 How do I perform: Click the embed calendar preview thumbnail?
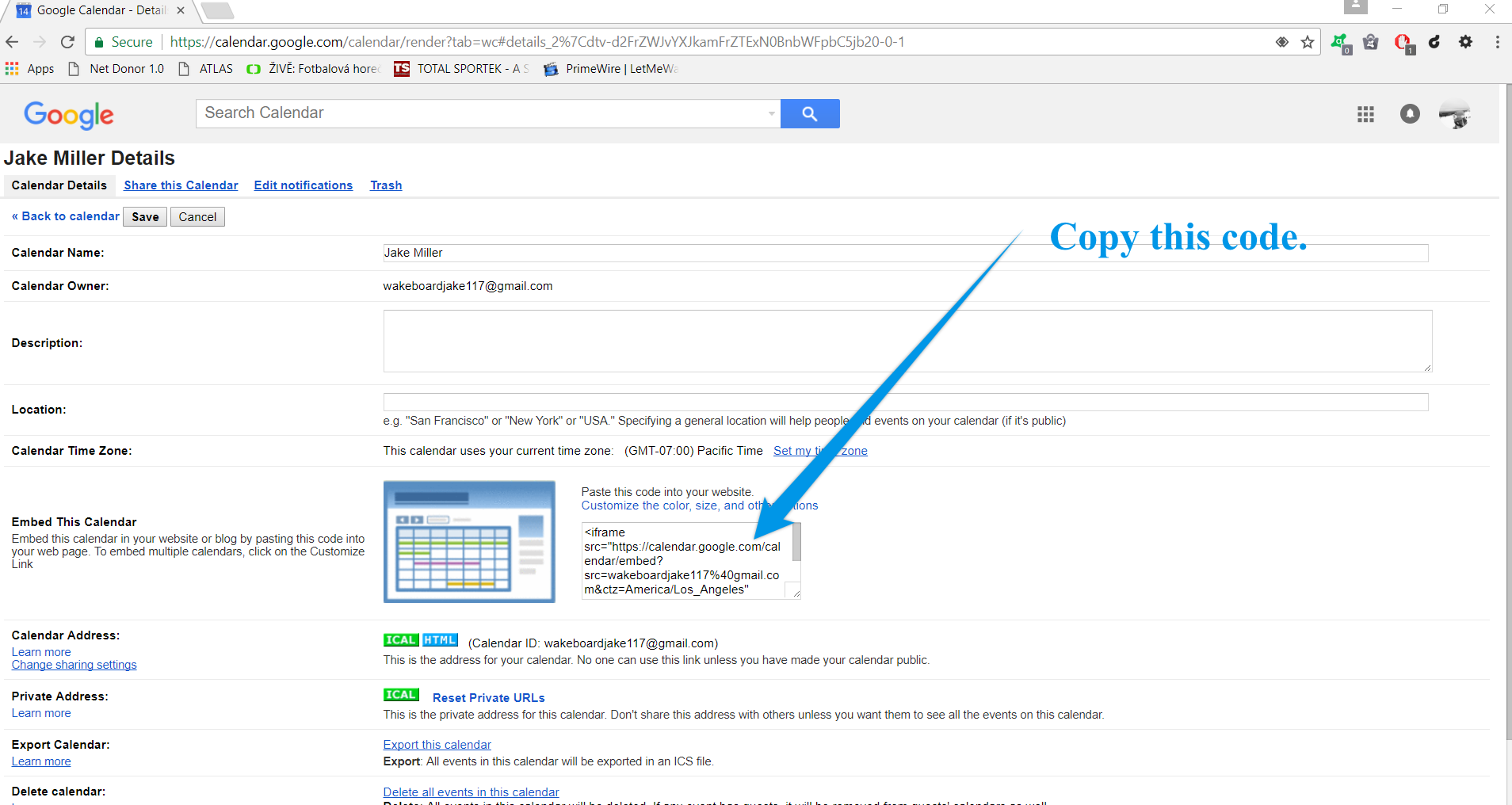[469, 542]
